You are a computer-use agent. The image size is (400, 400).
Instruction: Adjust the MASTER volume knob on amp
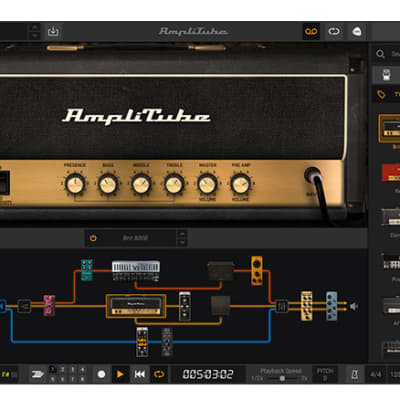(207, 184)
